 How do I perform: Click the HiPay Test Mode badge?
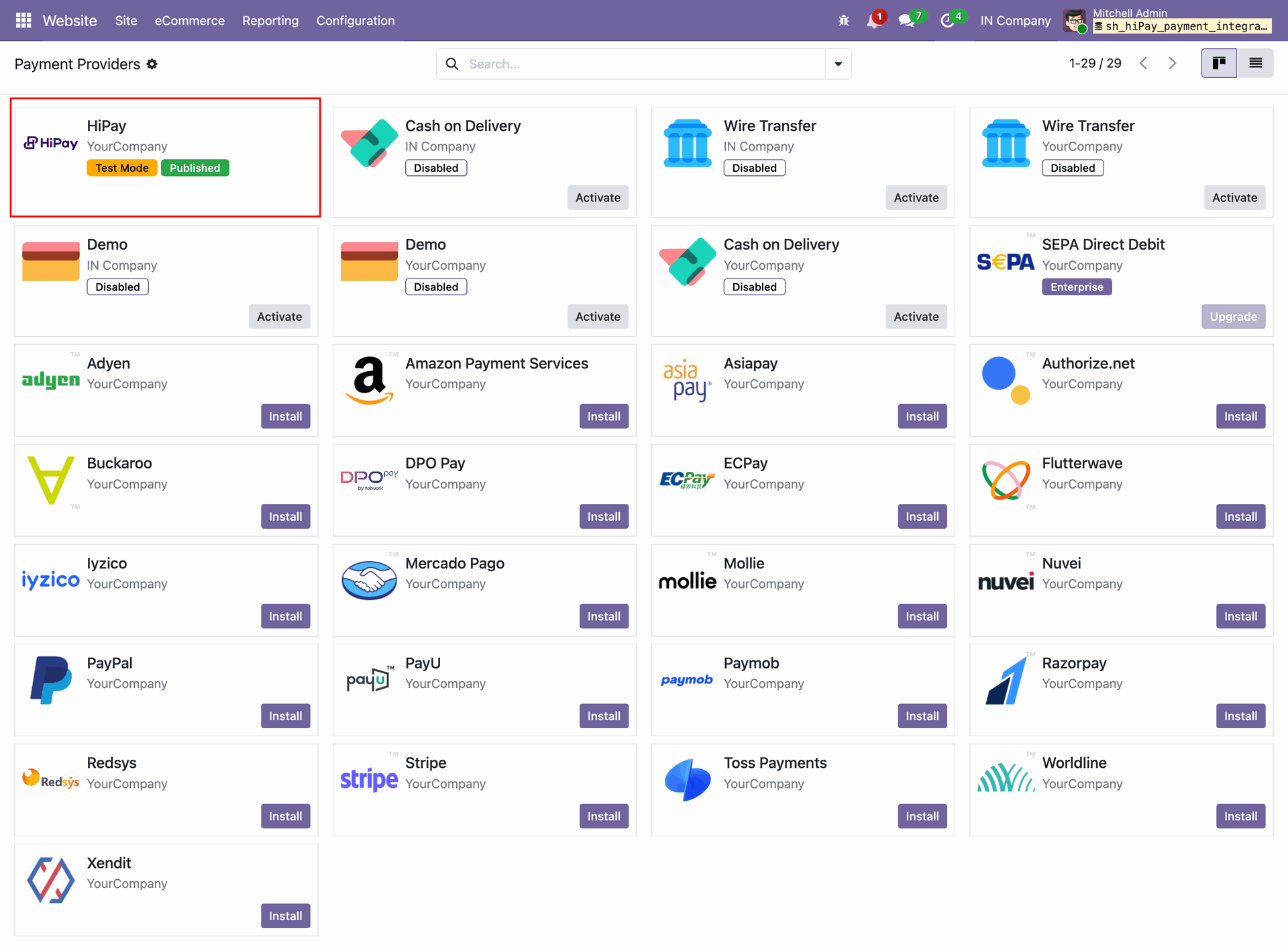tap(122, 168)
